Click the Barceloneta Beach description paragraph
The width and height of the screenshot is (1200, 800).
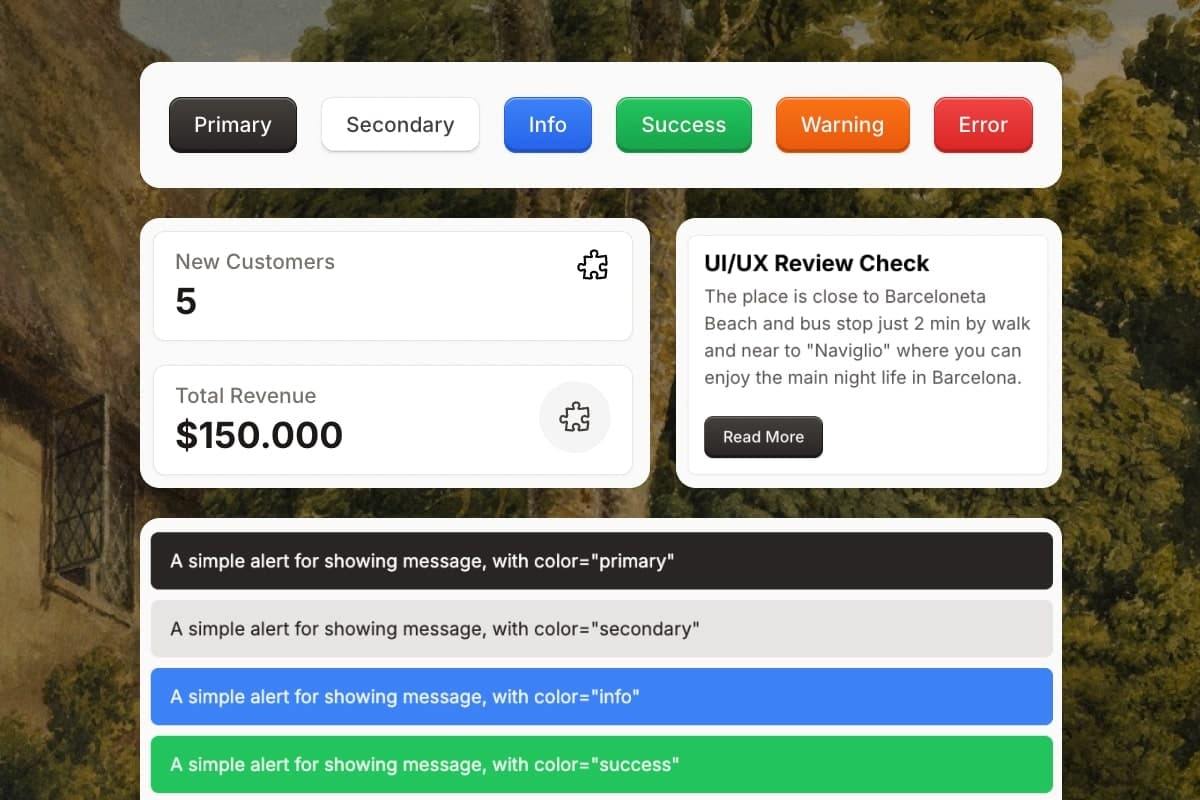click(866, 337)
